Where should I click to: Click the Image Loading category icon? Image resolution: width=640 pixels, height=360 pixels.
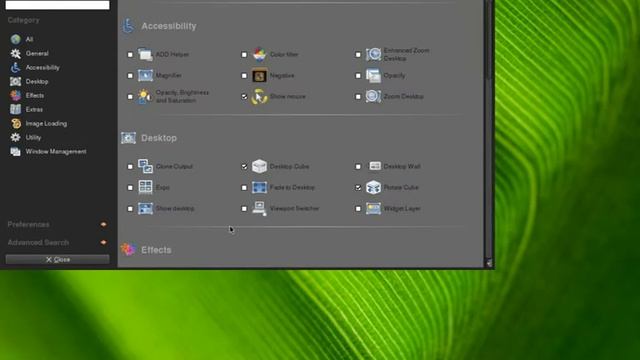tap(16, 123)
